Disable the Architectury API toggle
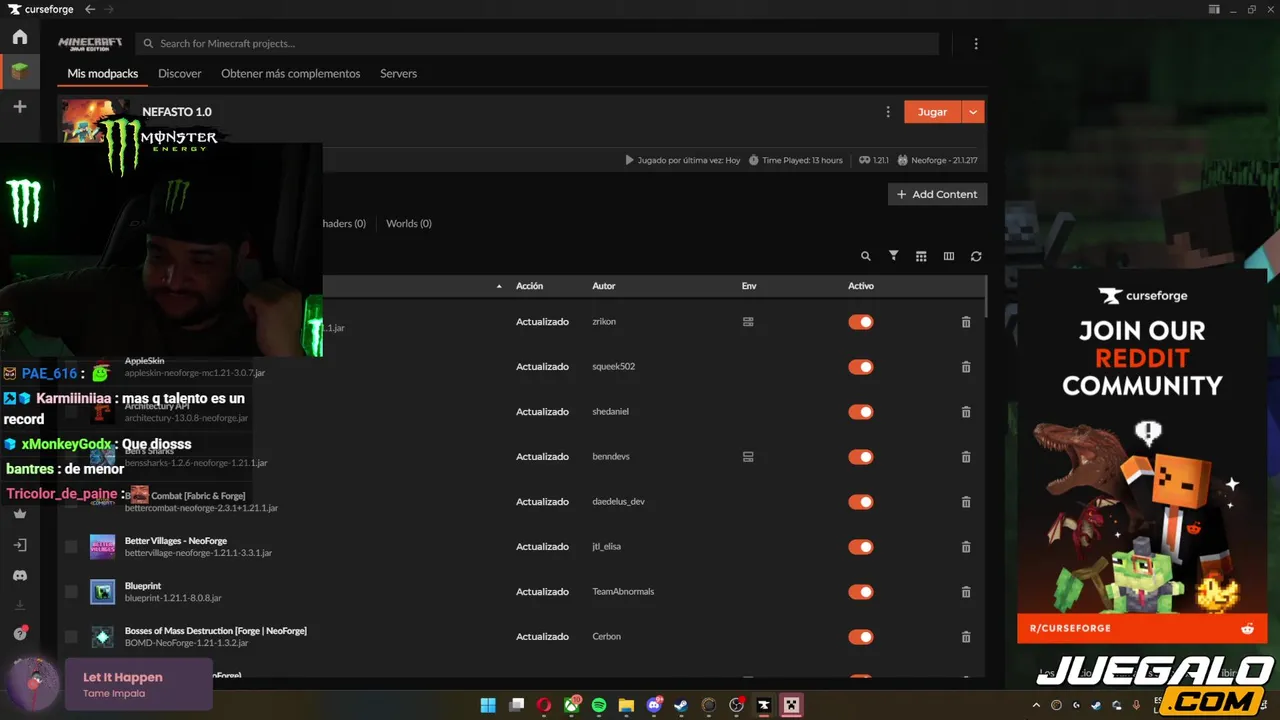Viewport: 1280px width, 720px height. (861, 412)
